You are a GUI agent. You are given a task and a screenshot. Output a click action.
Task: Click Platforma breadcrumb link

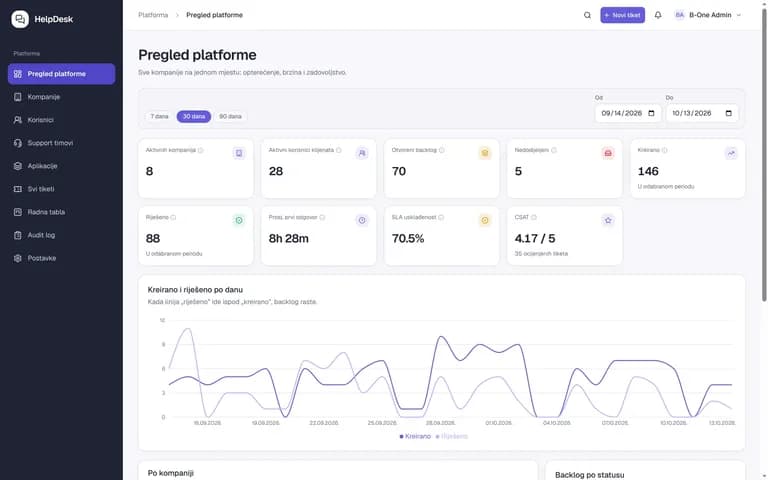pos(153,15)
